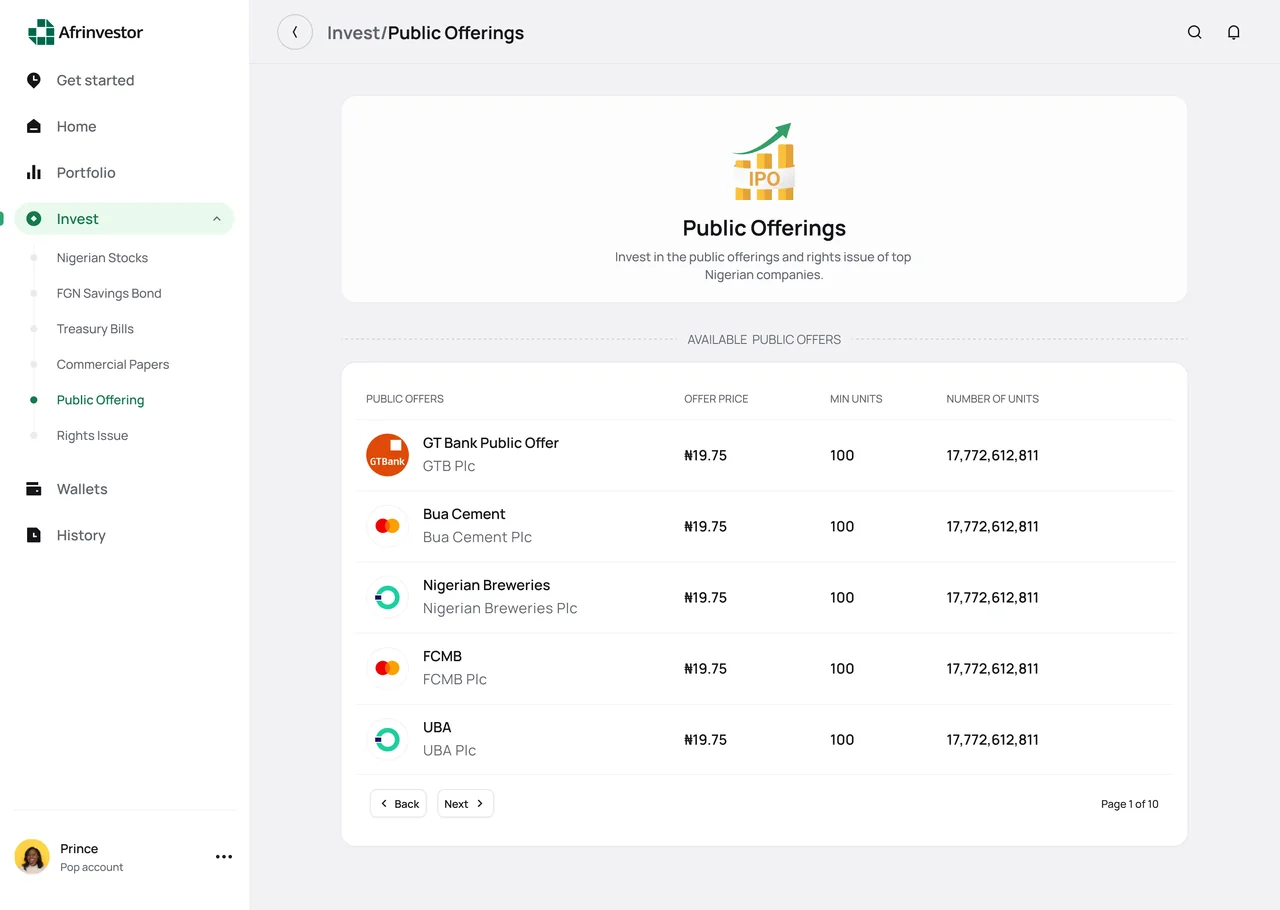Select Rights Issue submenu item
Viewport: 1280px width, 910px height.
point(92,435)
